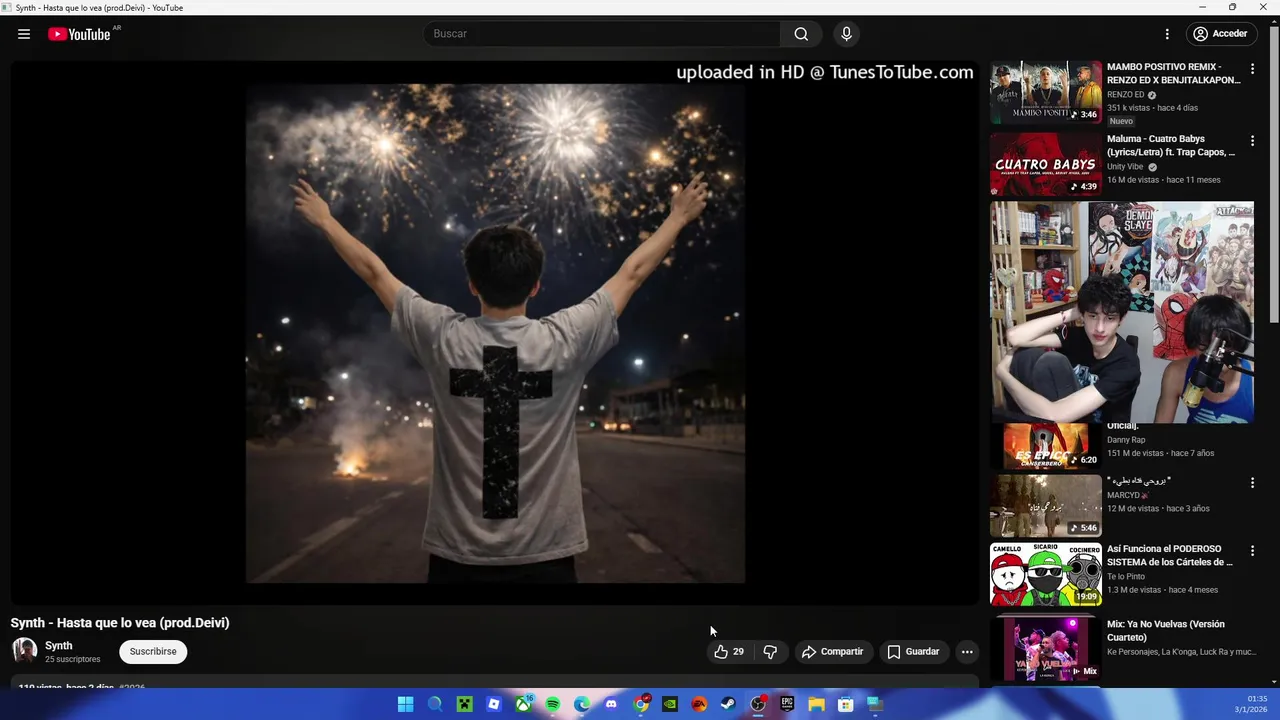Open Steam from taskbar
This screenshot has height=720, width=1280.
click(x=728, y=704)
